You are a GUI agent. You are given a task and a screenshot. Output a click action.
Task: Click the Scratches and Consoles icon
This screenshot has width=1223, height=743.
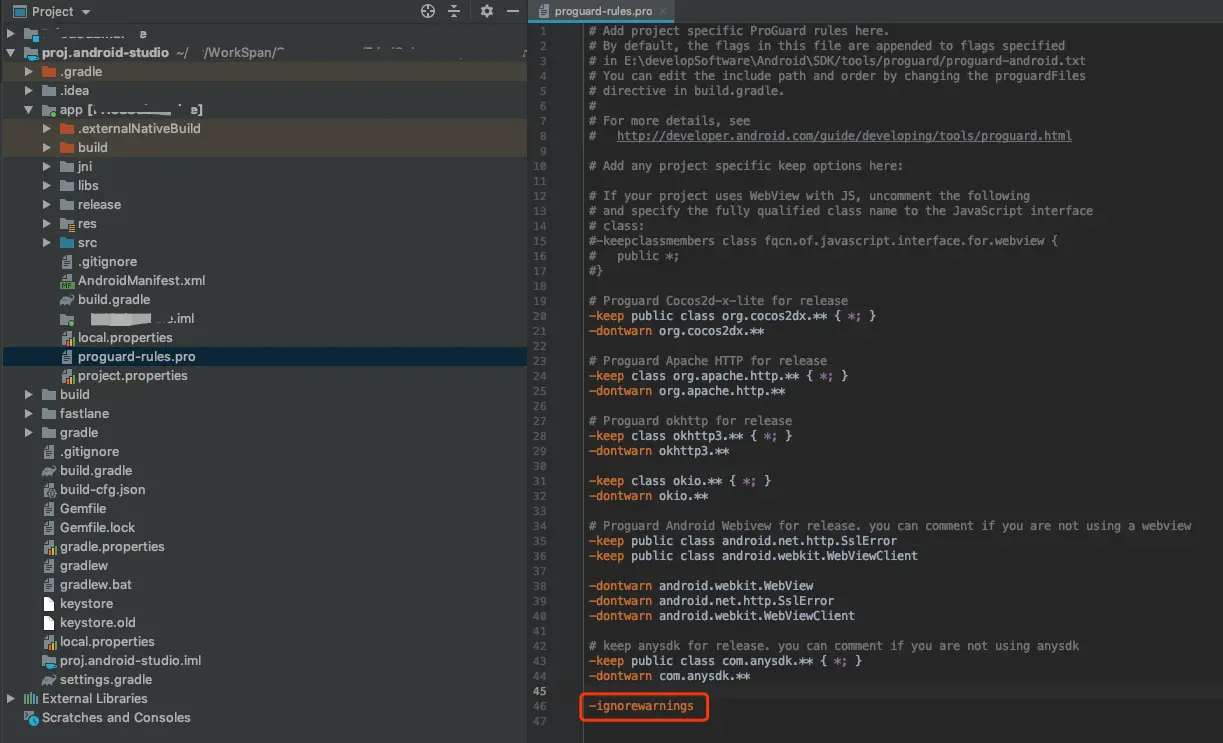31,717
